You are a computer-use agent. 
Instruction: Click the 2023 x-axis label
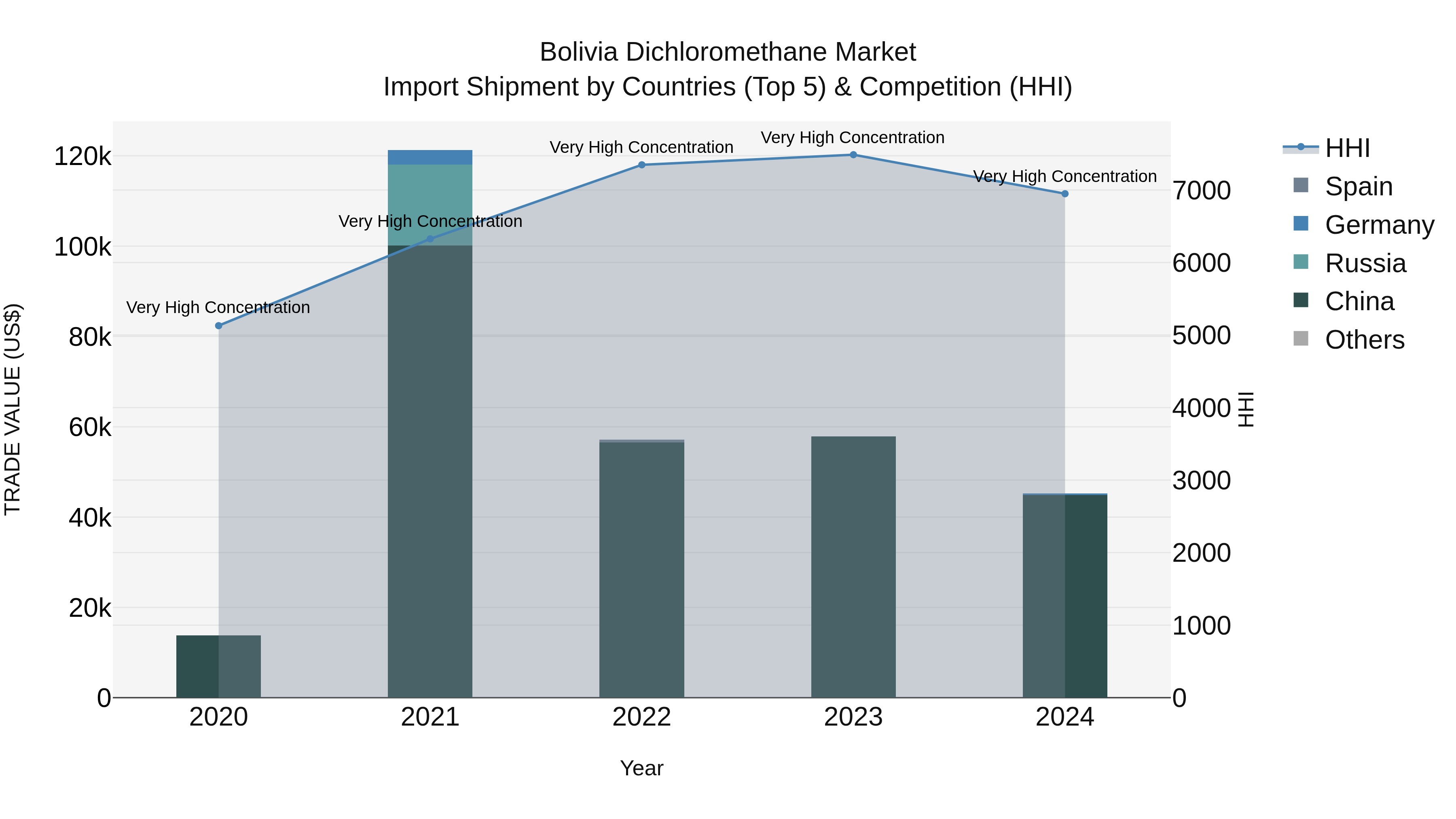[x=853, y=717]
